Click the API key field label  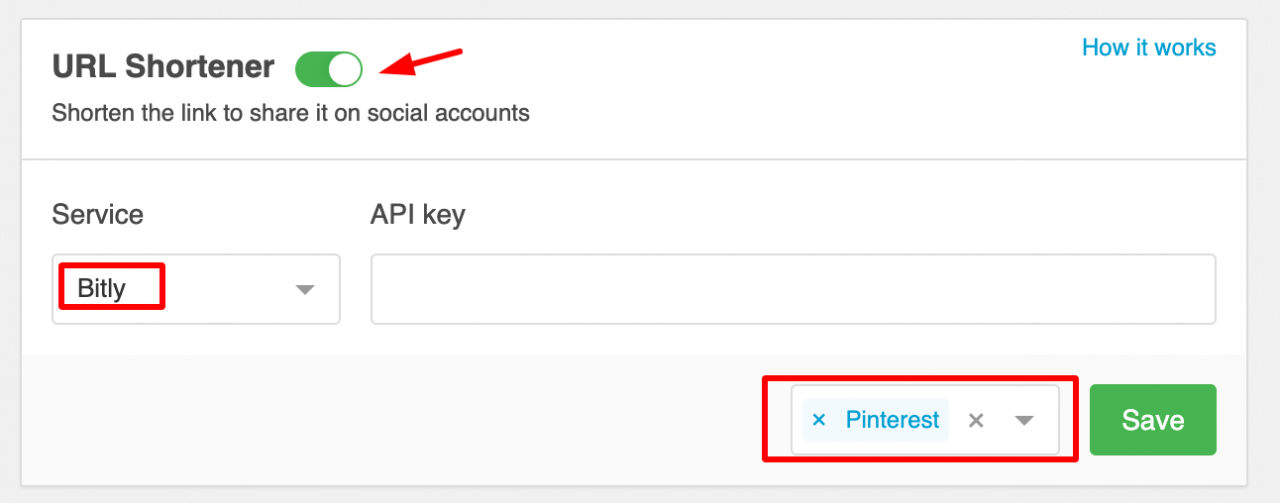tap(418, 214)
